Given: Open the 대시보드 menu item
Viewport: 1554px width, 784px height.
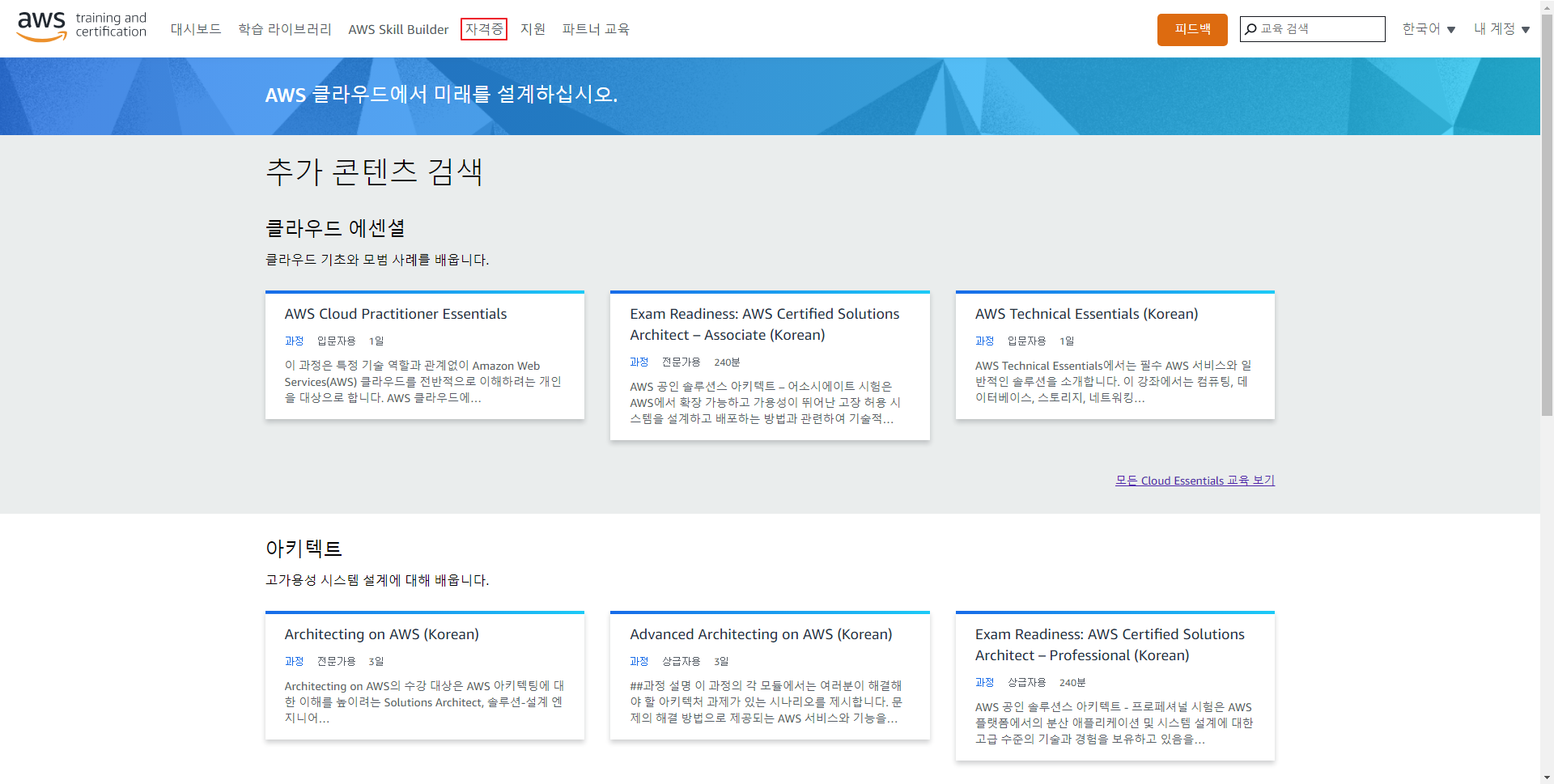Looking at the screenshot, I should coord(196,29).
